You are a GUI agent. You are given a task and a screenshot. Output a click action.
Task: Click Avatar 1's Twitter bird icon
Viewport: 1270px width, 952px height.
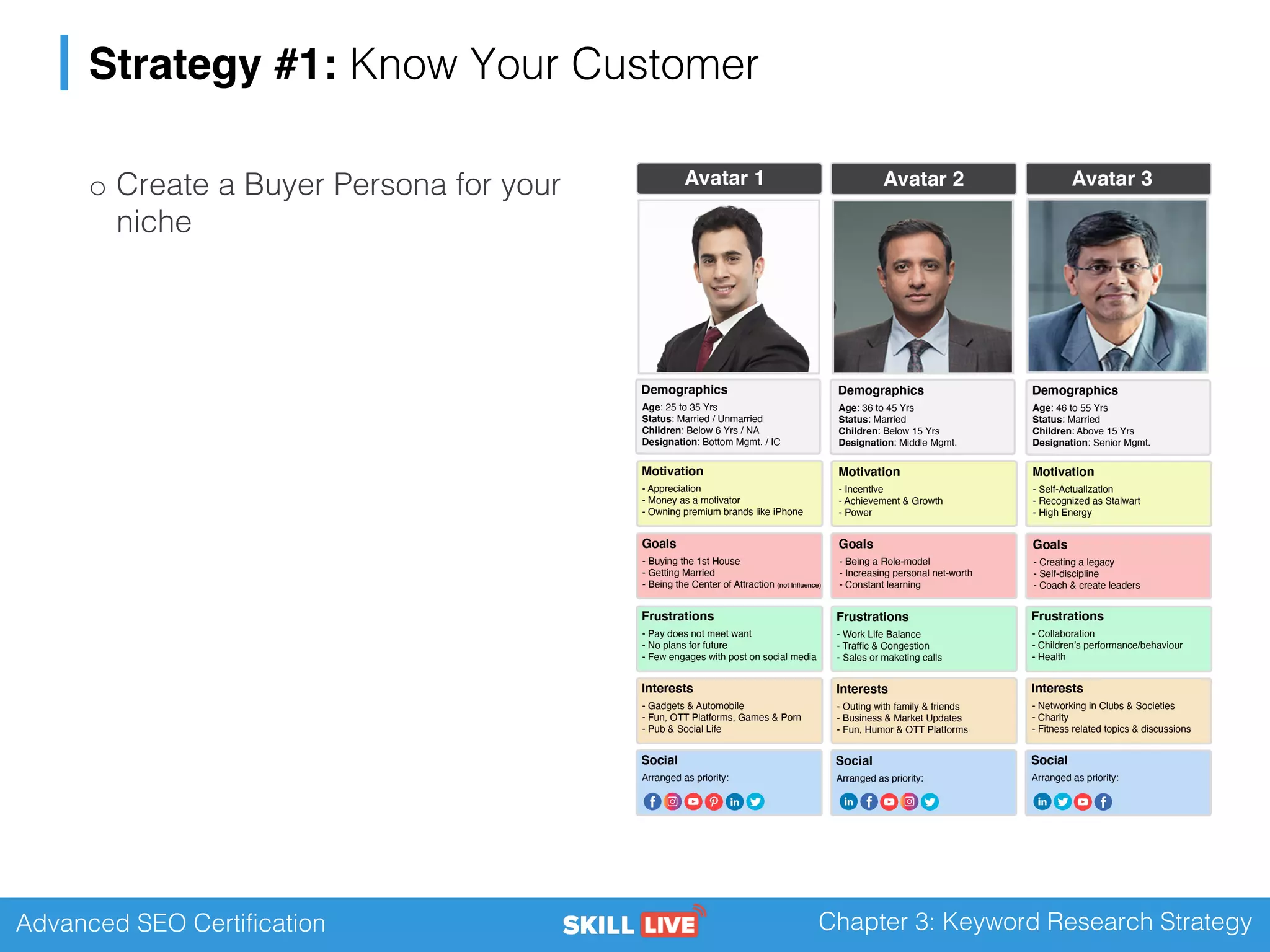pos(755,801)
